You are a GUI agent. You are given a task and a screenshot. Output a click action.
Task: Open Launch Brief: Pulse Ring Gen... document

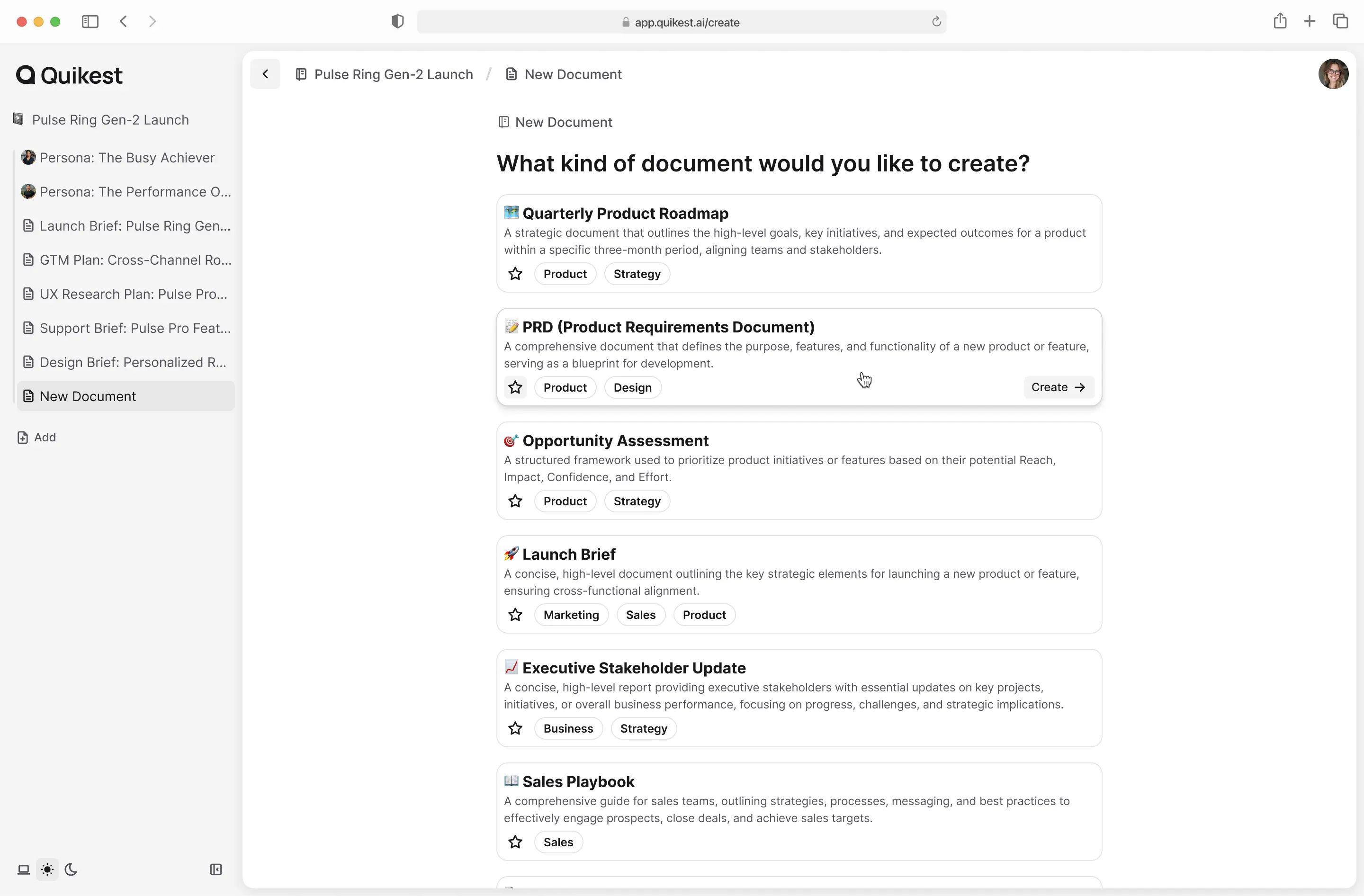pos(126,226)
